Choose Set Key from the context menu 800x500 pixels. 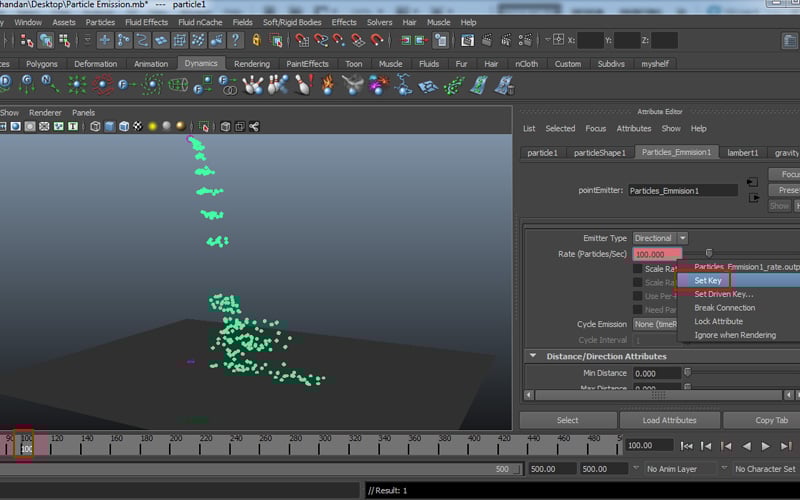point(708,281)
